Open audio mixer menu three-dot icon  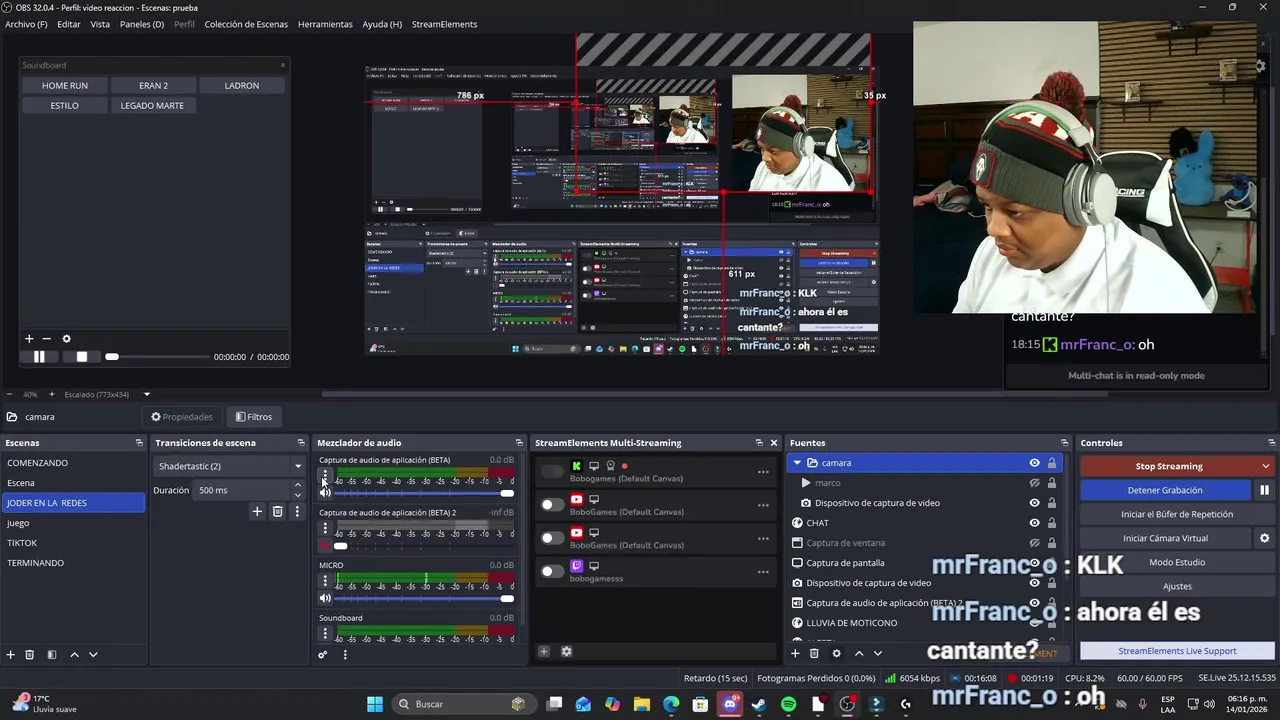(345, 655)
